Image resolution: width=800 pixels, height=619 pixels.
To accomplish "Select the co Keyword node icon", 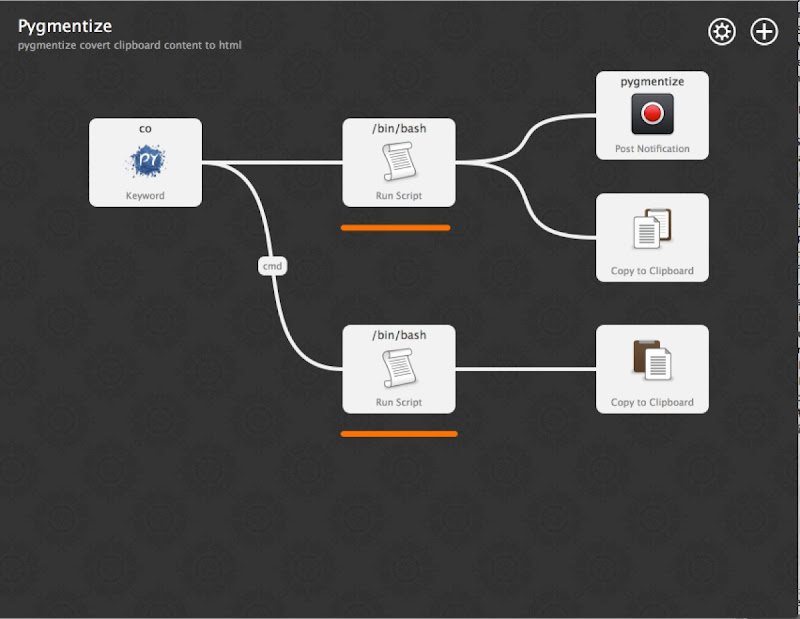I will click(145, 161).
